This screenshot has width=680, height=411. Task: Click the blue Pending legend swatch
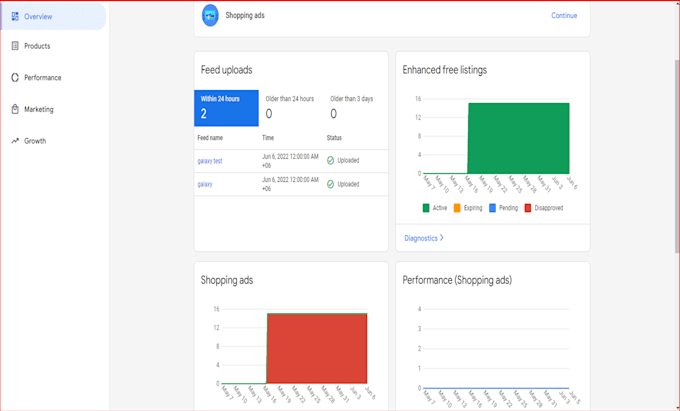pos(492,208)
